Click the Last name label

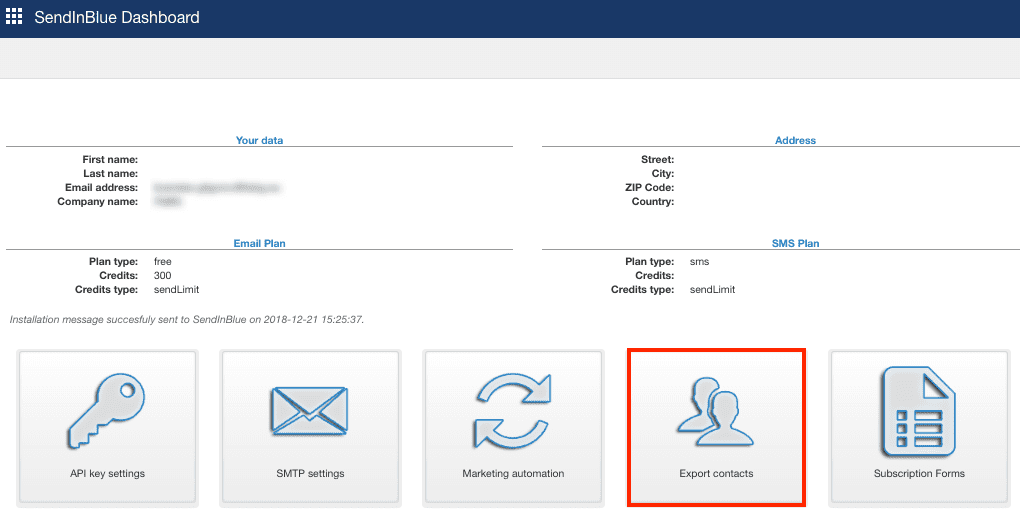coord(111,174)
